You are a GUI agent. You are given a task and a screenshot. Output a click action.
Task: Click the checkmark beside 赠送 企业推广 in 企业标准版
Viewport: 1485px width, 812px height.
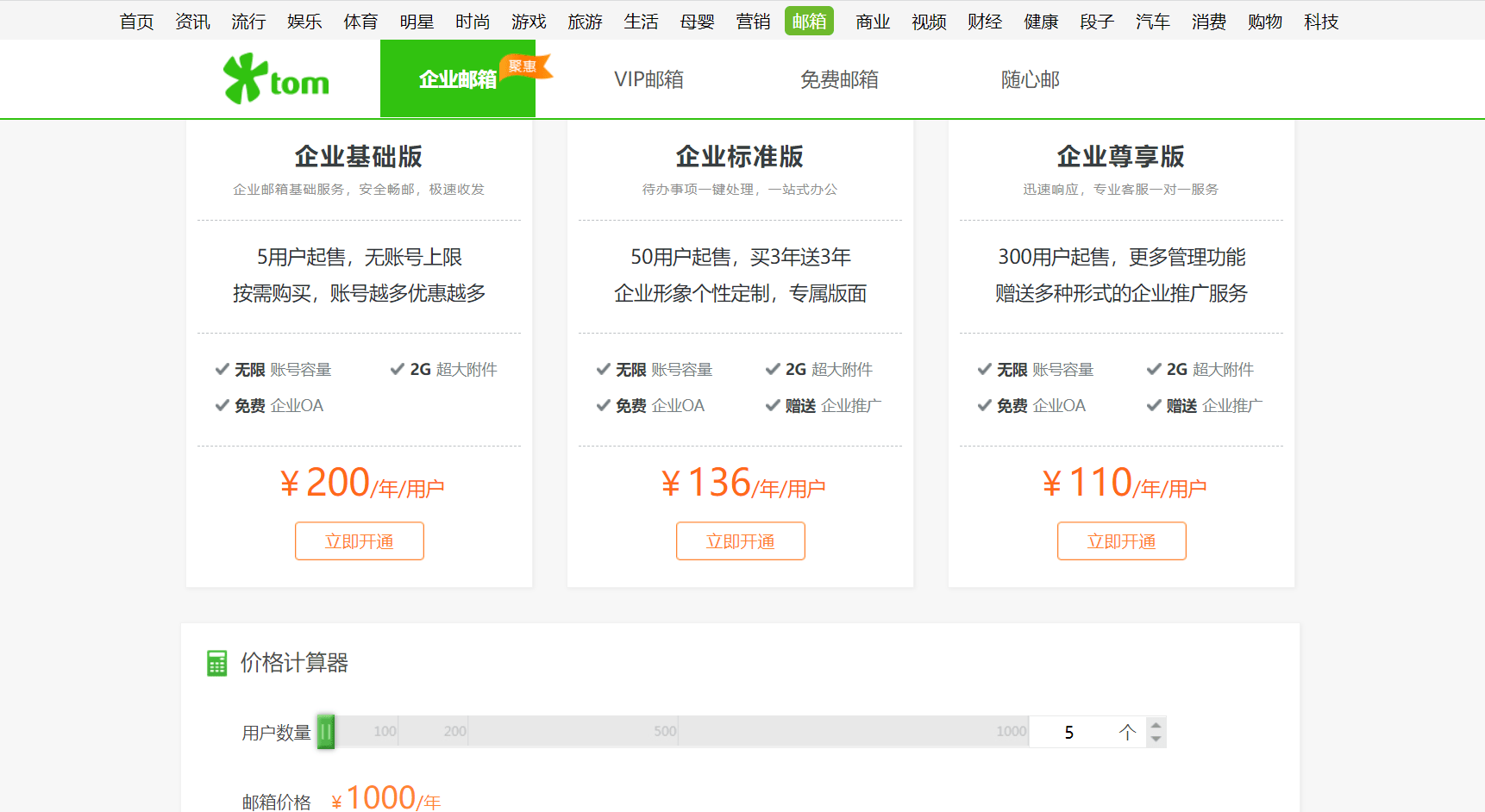[x=774, y=405]
